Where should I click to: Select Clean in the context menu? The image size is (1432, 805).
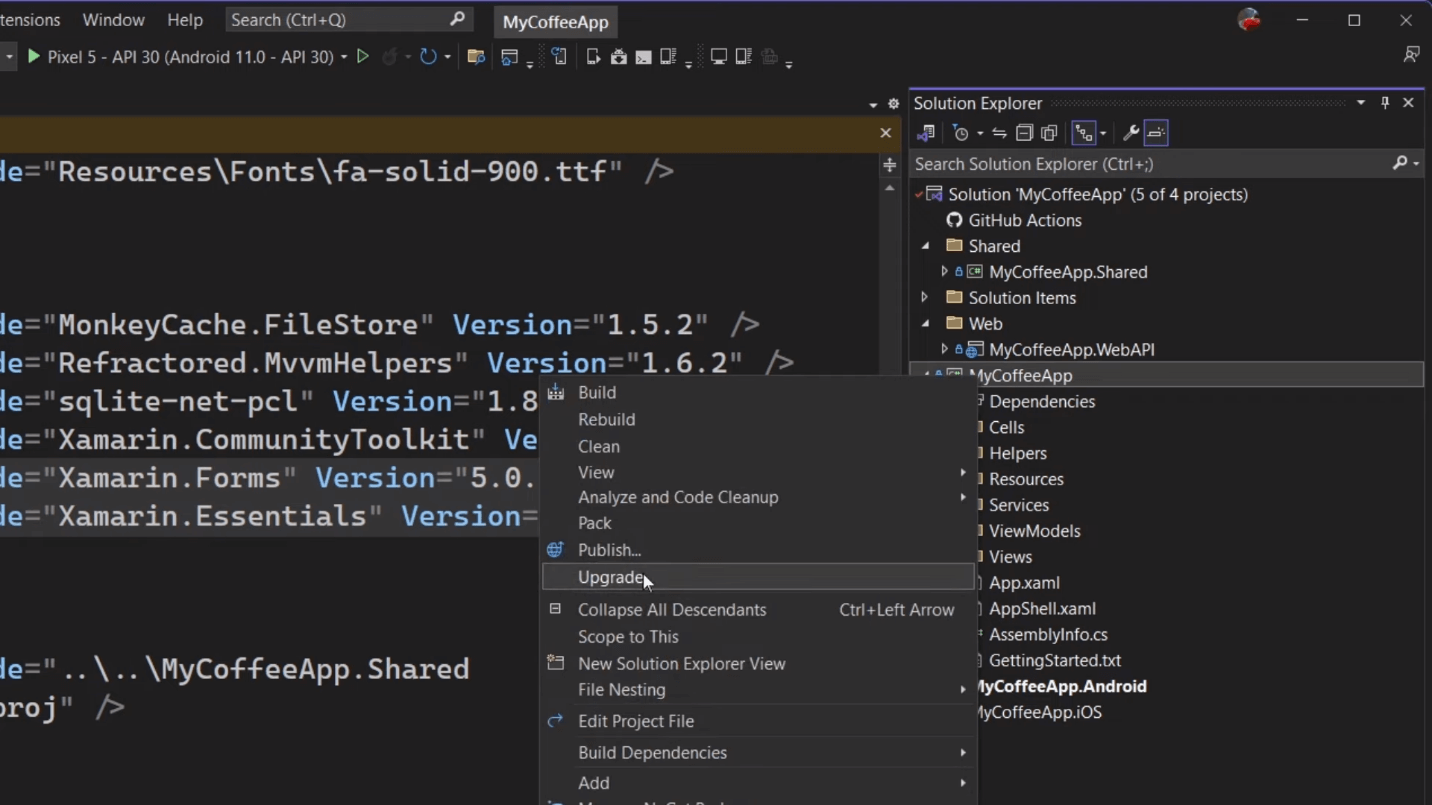coord(758,446)
